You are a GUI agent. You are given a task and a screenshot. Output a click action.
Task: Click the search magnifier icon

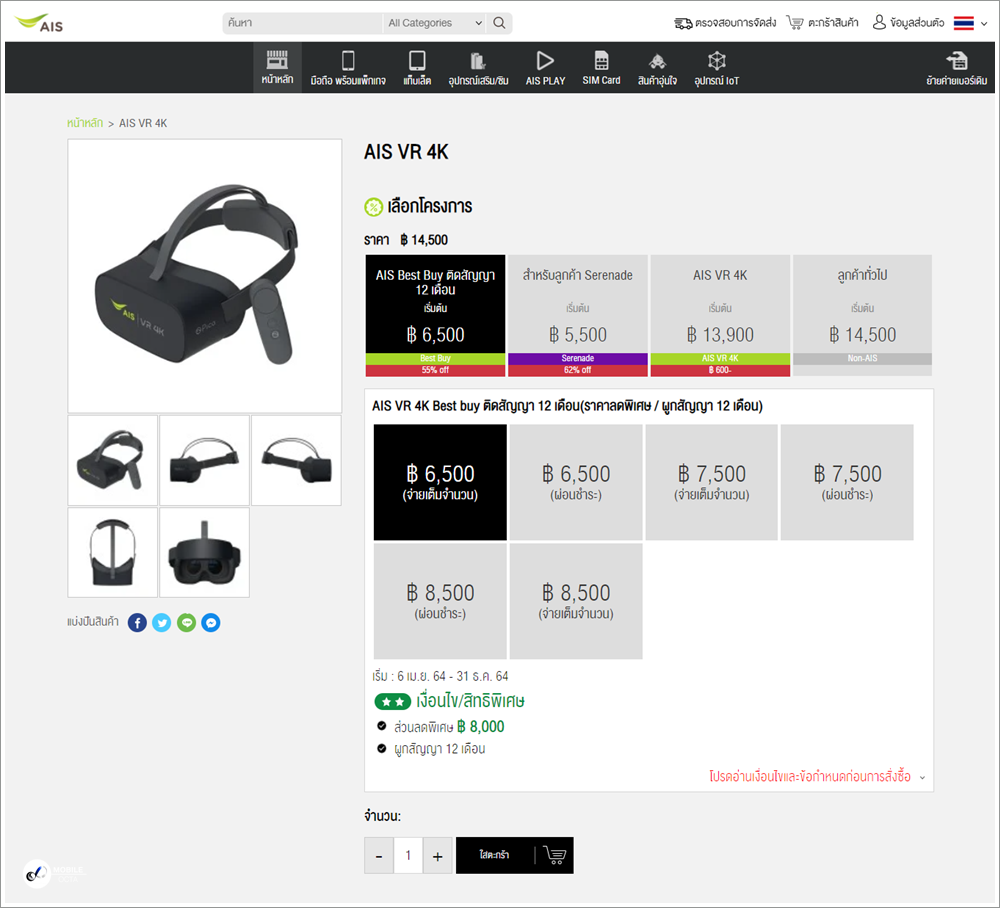point(499,23)
